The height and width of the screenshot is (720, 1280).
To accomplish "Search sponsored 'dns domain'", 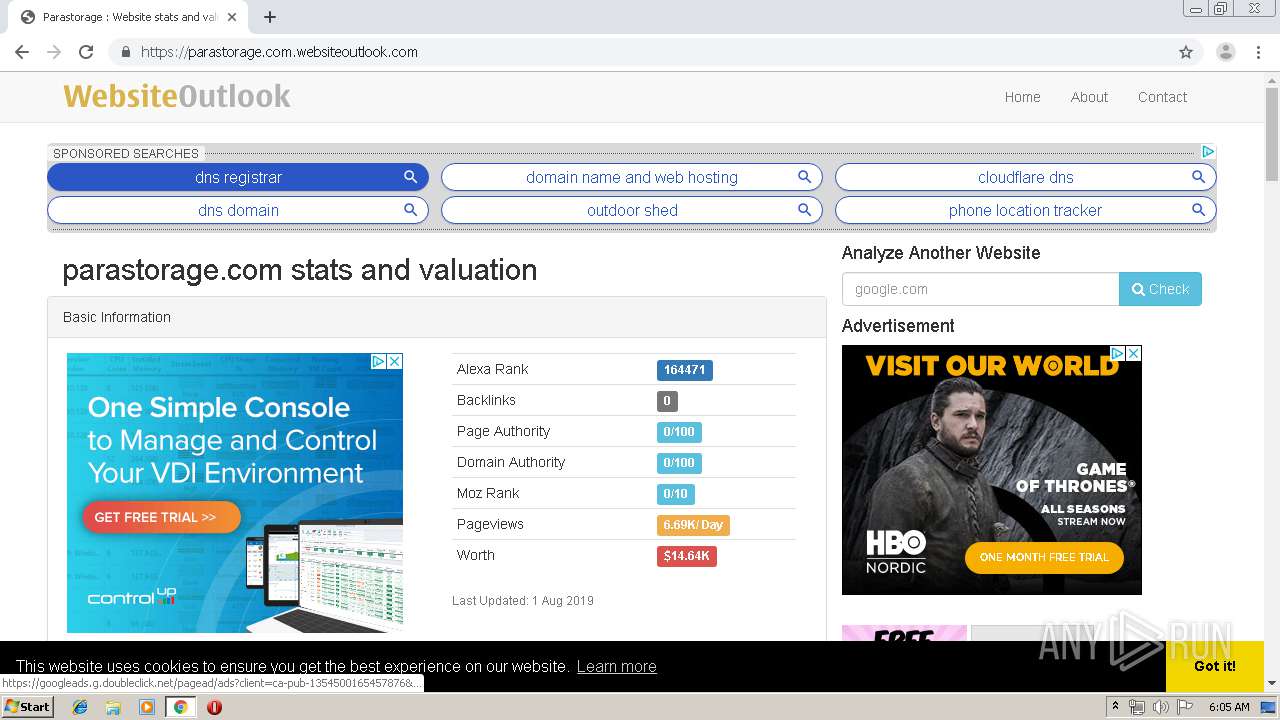I will click(x=238, y=210).
